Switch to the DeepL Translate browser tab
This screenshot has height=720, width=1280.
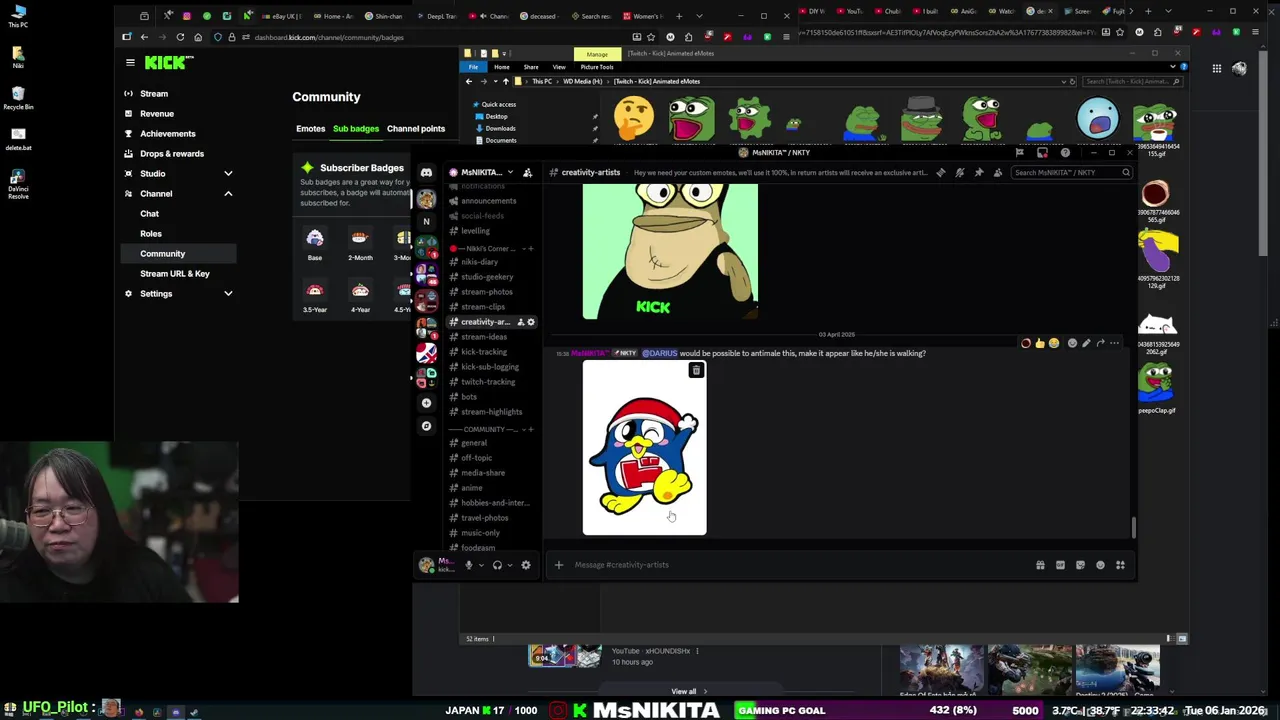pyautogui.click(x=435, y=16)
